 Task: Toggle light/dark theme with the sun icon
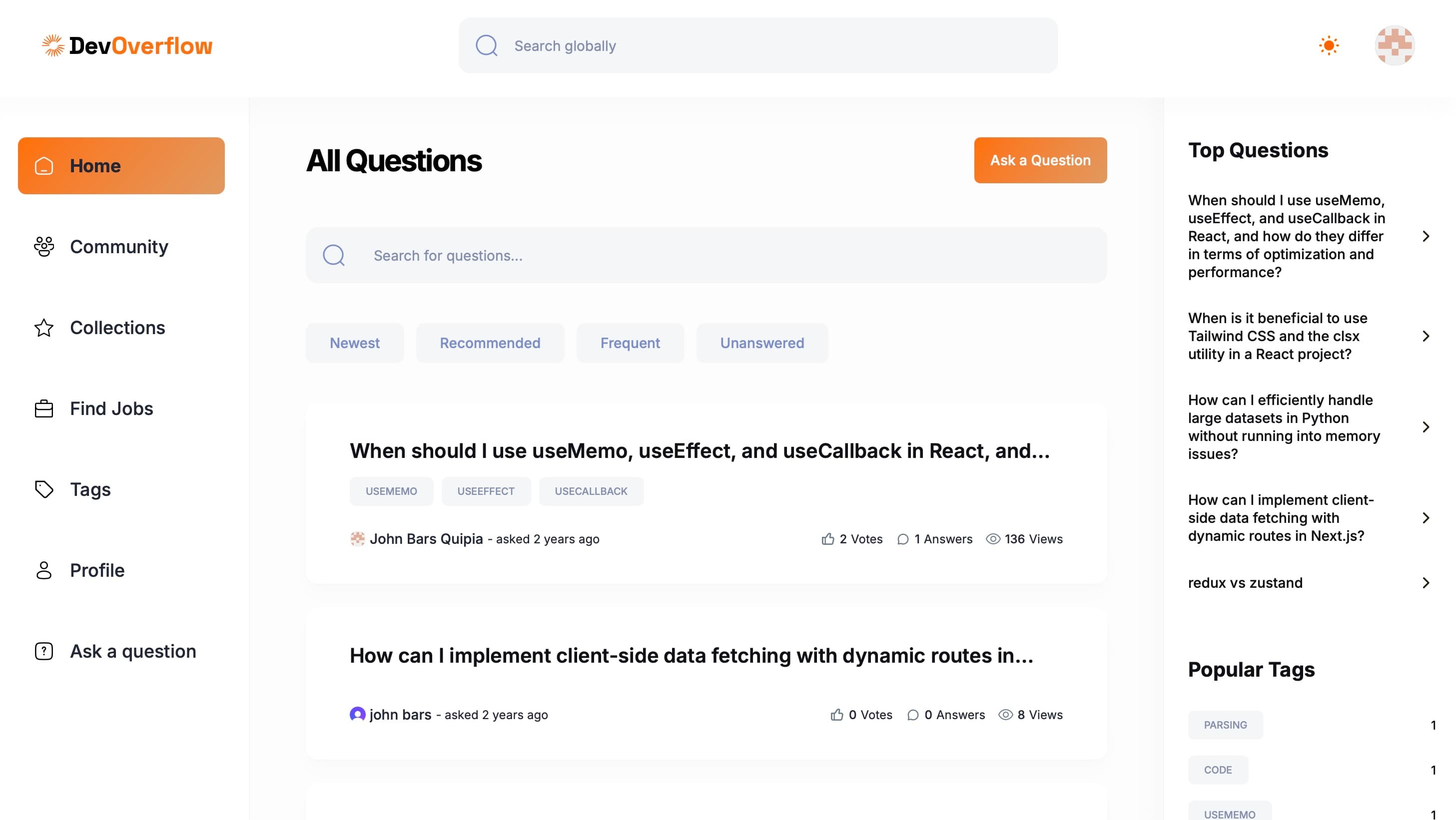point(1328,45)
